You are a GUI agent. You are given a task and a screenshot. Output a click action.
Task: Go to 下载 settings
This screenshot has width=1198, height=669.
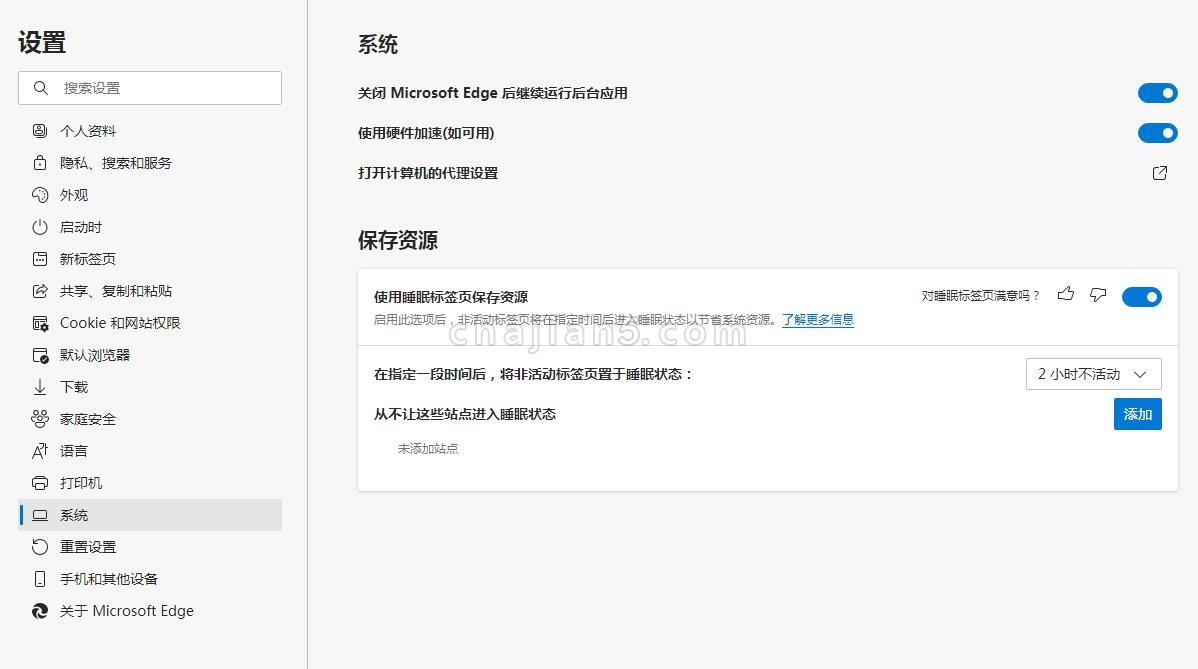150,387
